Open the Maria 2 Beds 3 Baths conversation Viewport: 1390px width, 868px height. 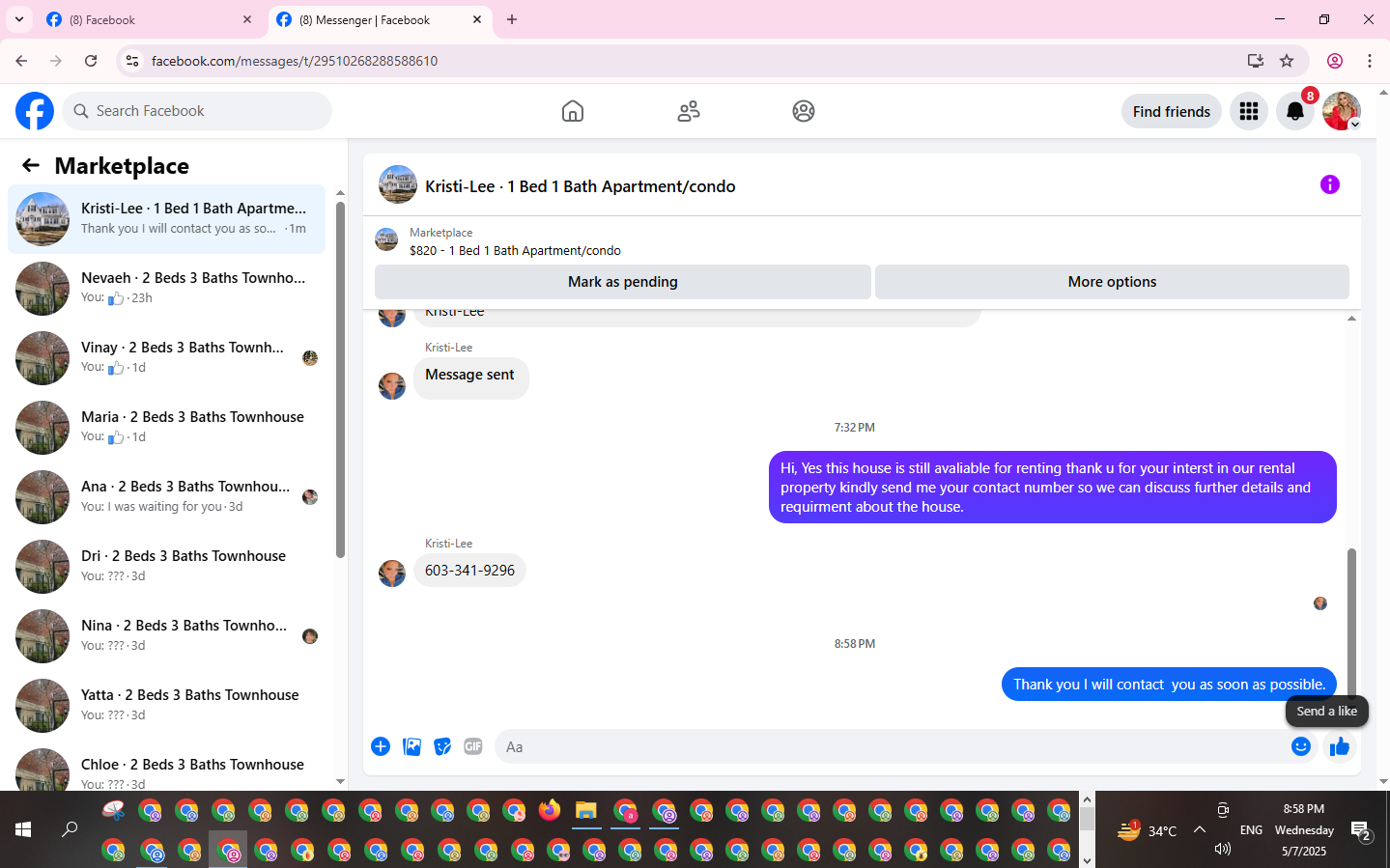(x=166, y=427)
